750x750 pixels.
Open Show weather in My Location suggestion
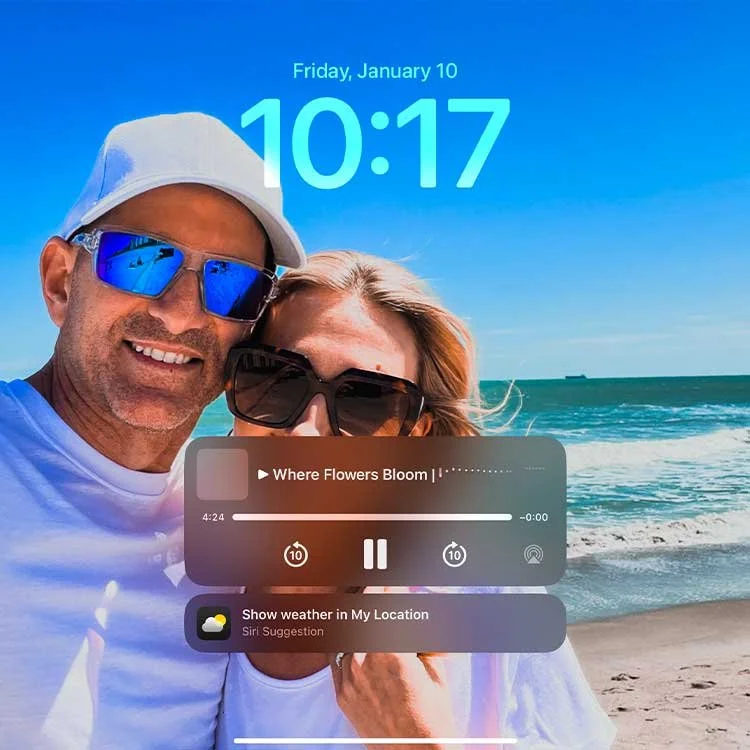(375, 623)
